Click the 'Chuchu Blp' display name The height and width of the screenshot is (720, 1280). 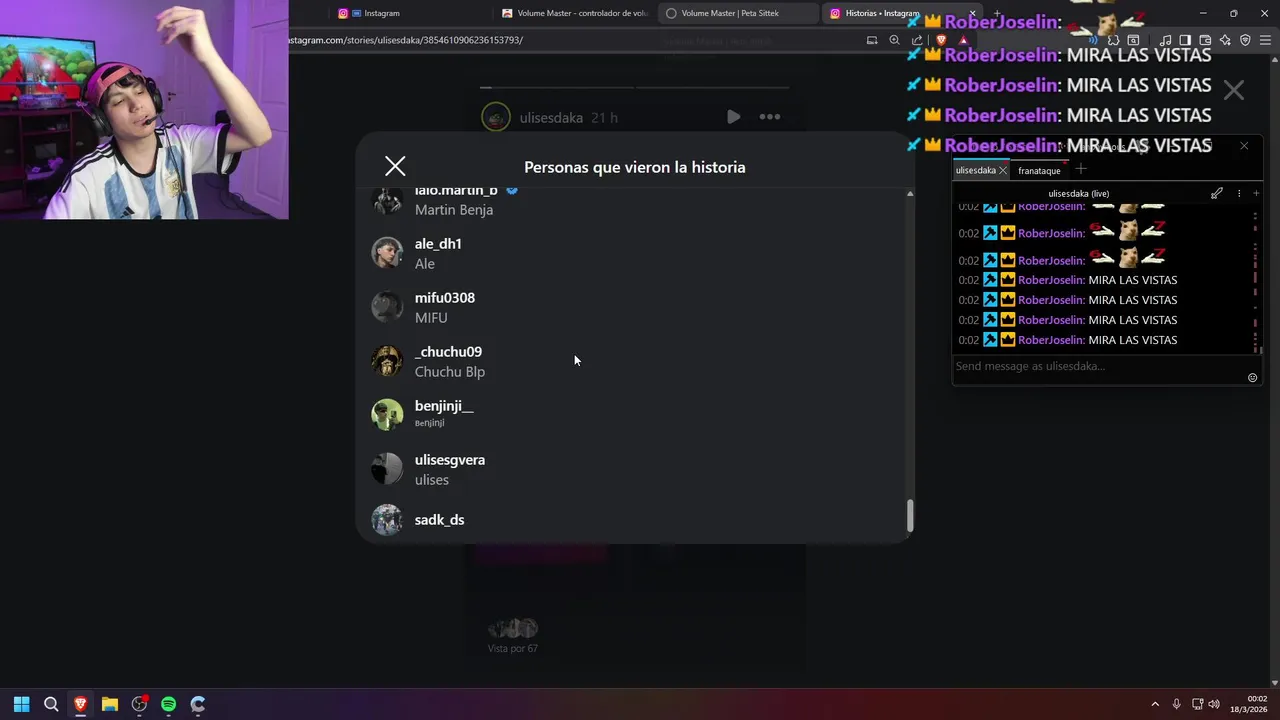click(450, 372)
